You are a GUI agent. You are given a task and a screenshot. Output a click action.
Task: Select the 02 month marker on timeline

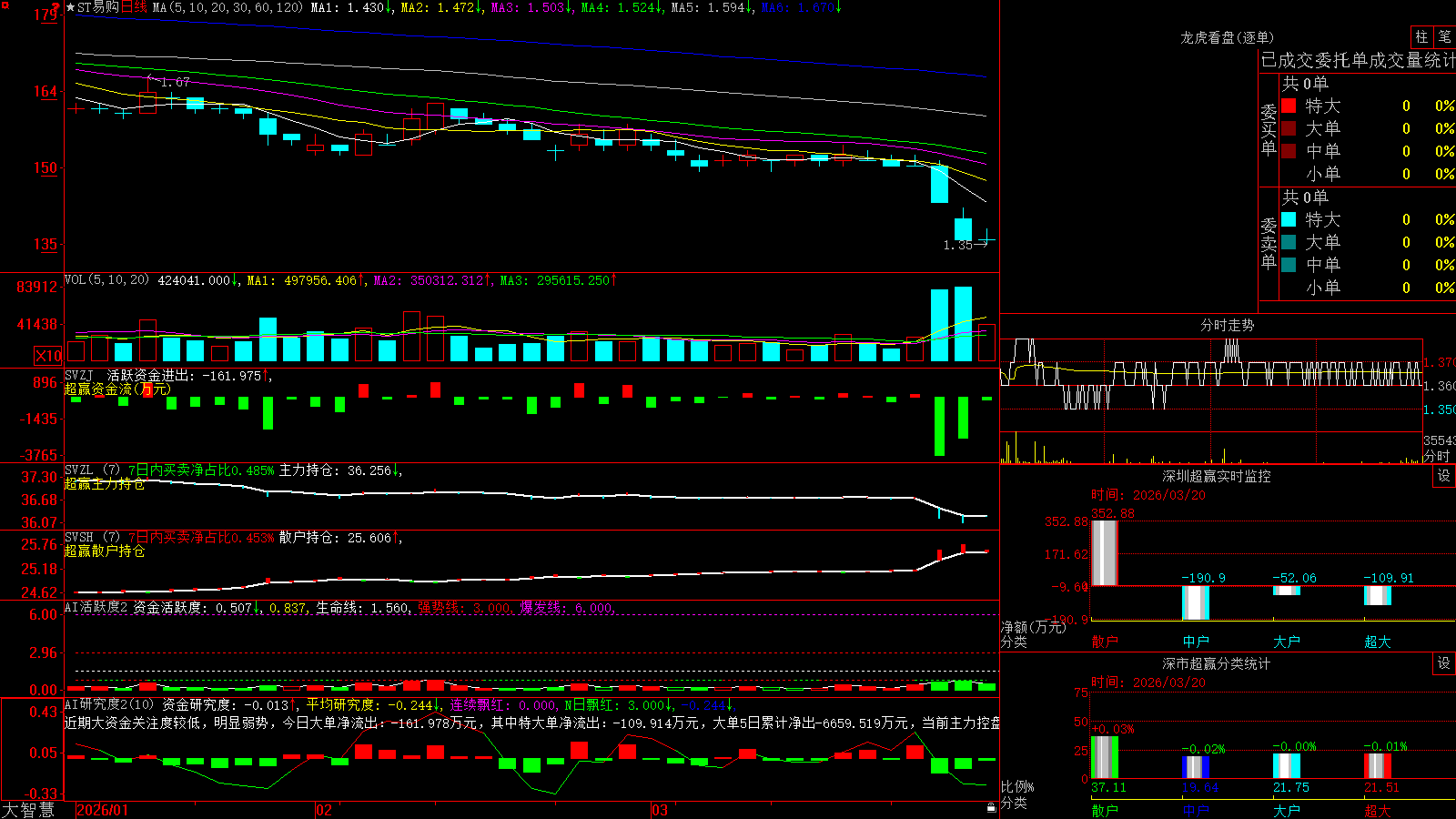(x=323, y=810)
